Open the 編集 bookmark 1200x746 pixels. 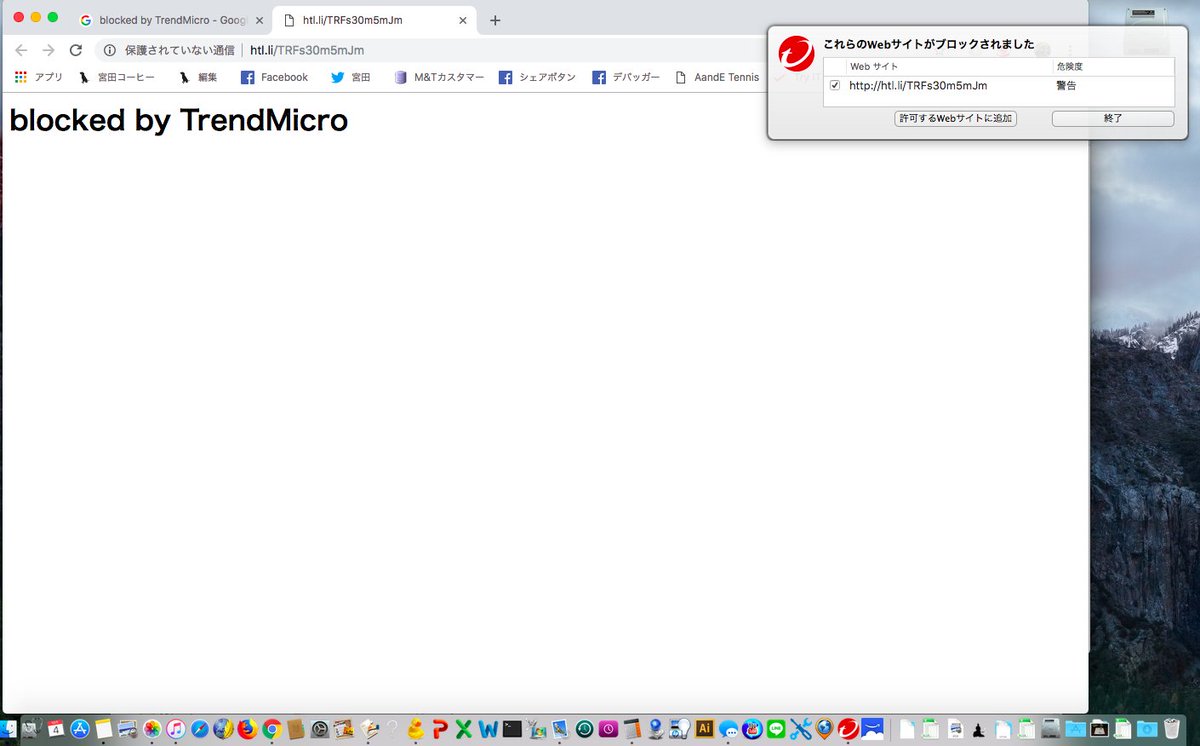[197, 77]
